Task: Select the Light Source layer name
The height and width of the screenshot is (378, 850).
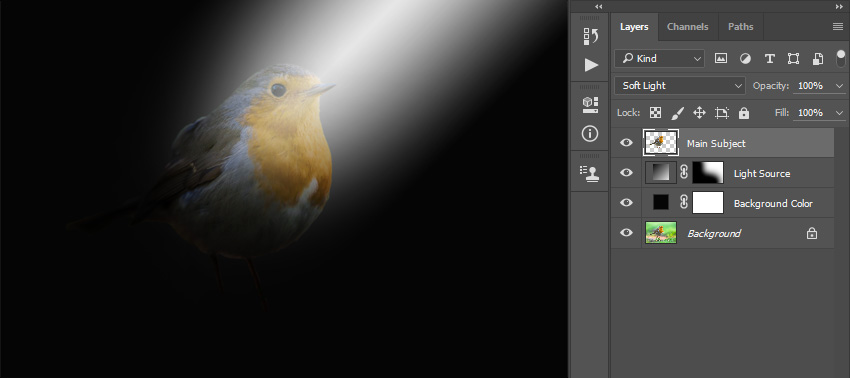Action: click(762, 174)
